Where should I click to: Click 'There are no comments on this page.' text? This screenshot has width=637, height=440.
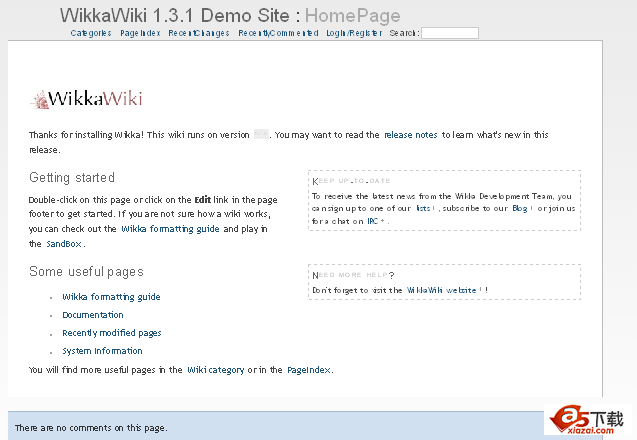[x=91, y=428]
